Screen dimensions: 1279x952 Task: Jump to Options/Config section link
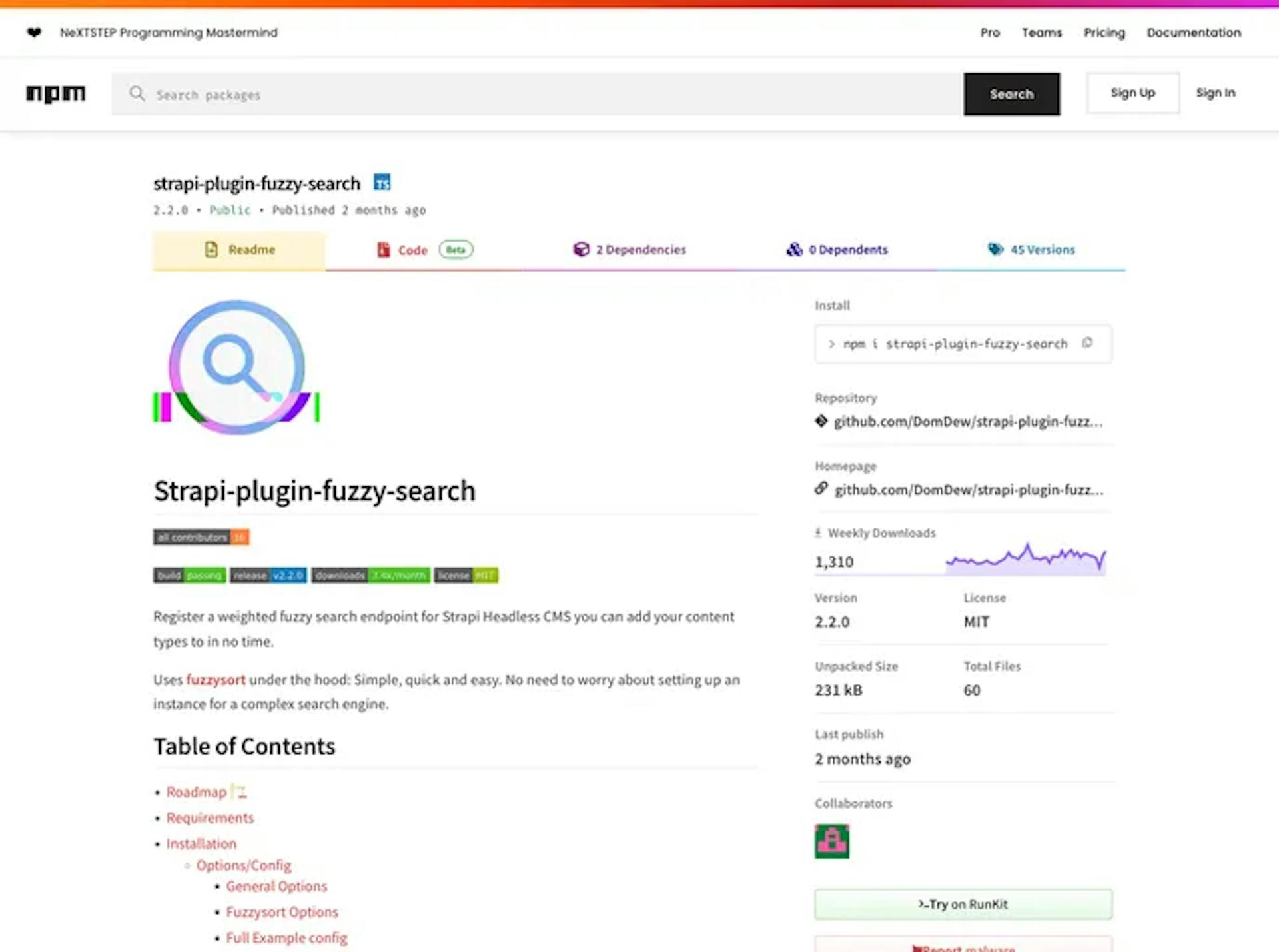[244, 865]
